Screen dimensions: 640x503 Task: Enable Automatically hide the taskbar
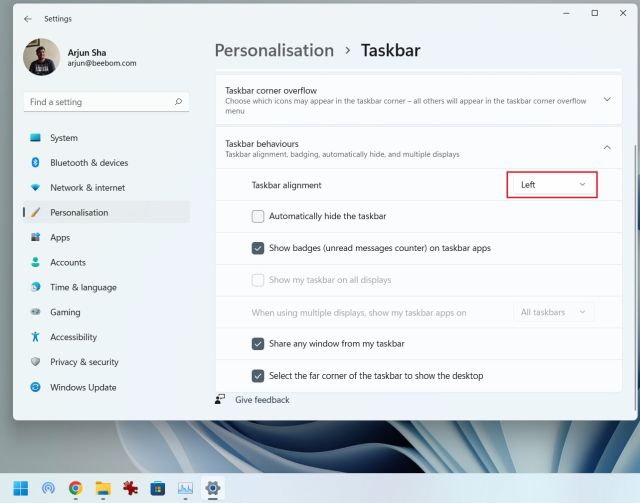pyautogui.click(x=258, y=216)
